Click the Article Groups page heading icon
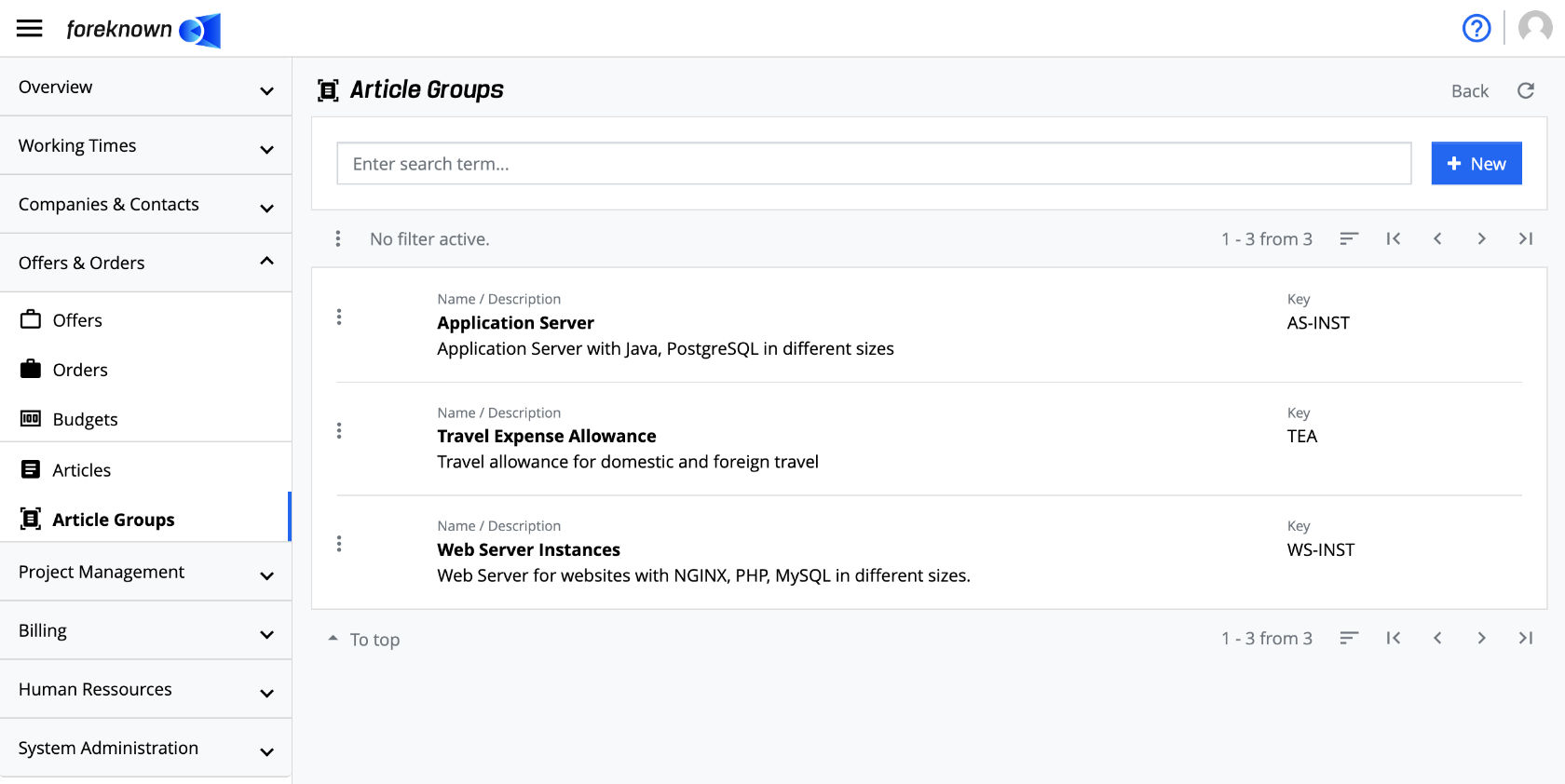1565x784 pixels. click(328, 90)
